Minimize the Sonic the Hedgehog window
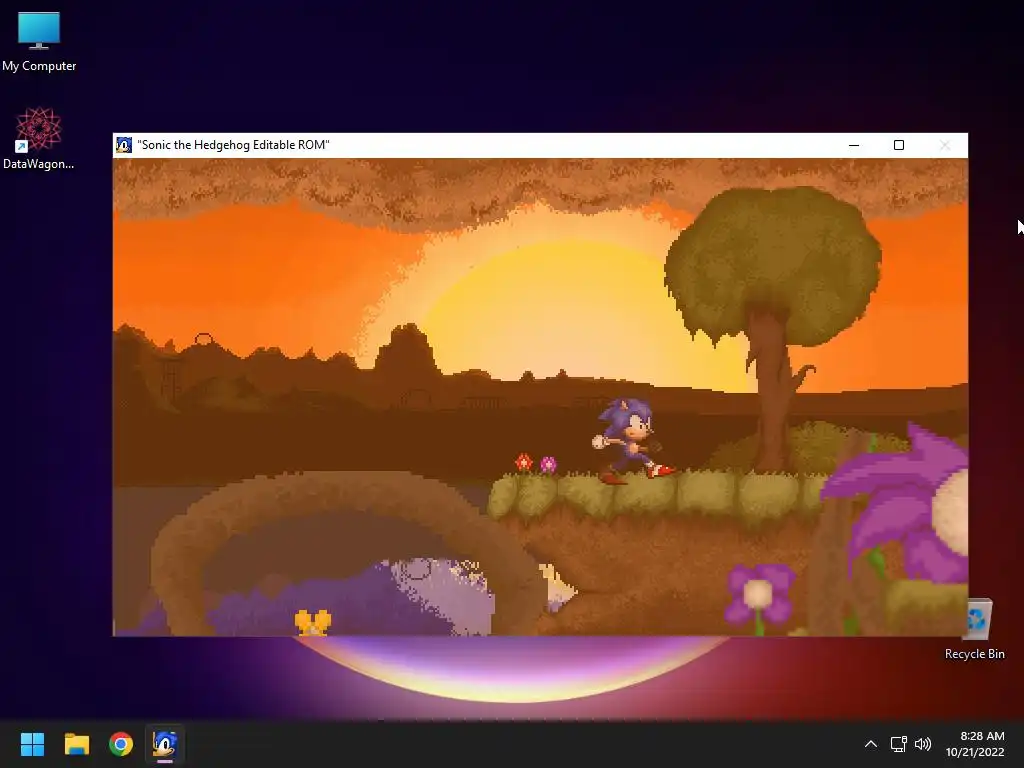 click(x=854, y=145)
